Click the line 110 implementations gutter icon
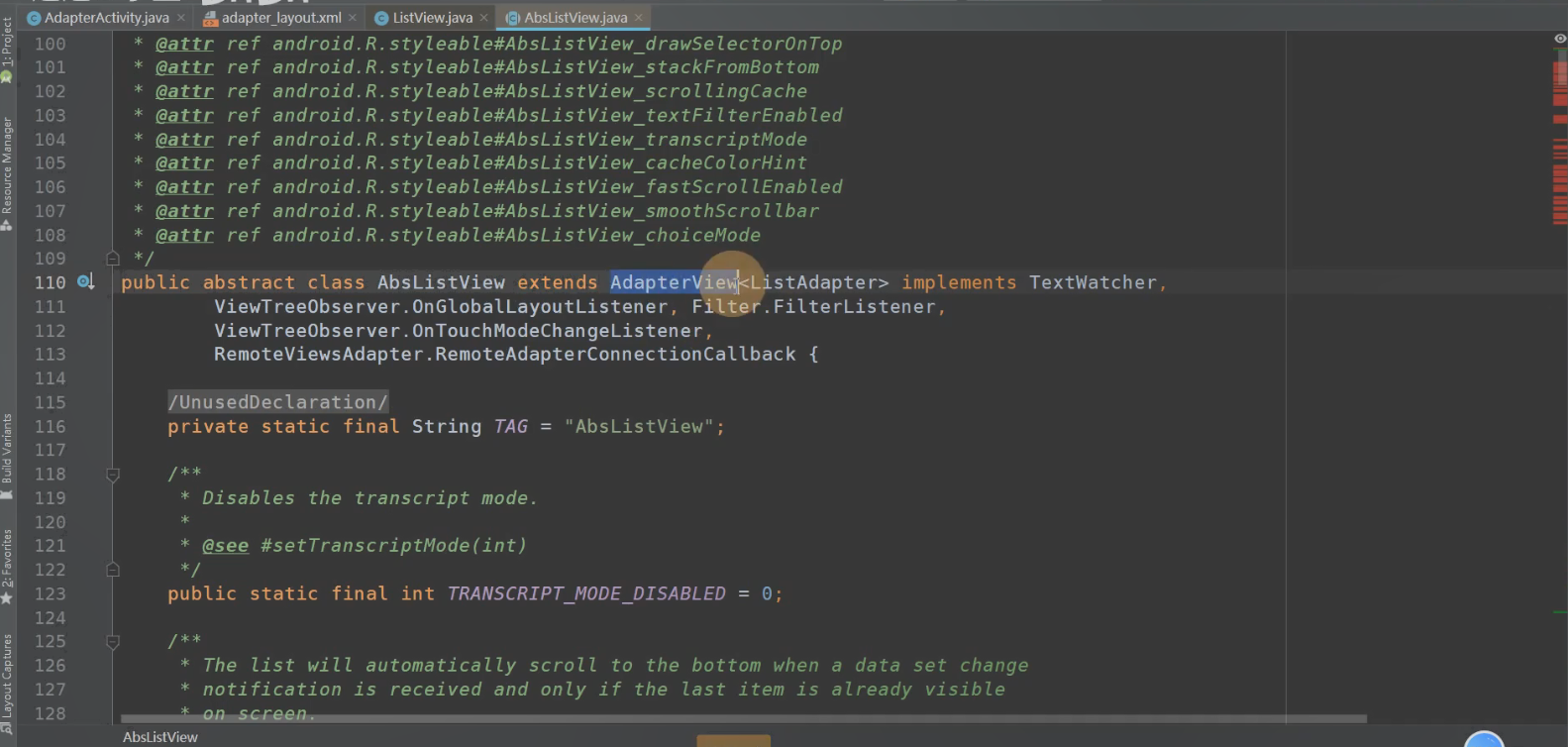The height and width of the screenshot is (747, 1568). [x=86, y=282]
